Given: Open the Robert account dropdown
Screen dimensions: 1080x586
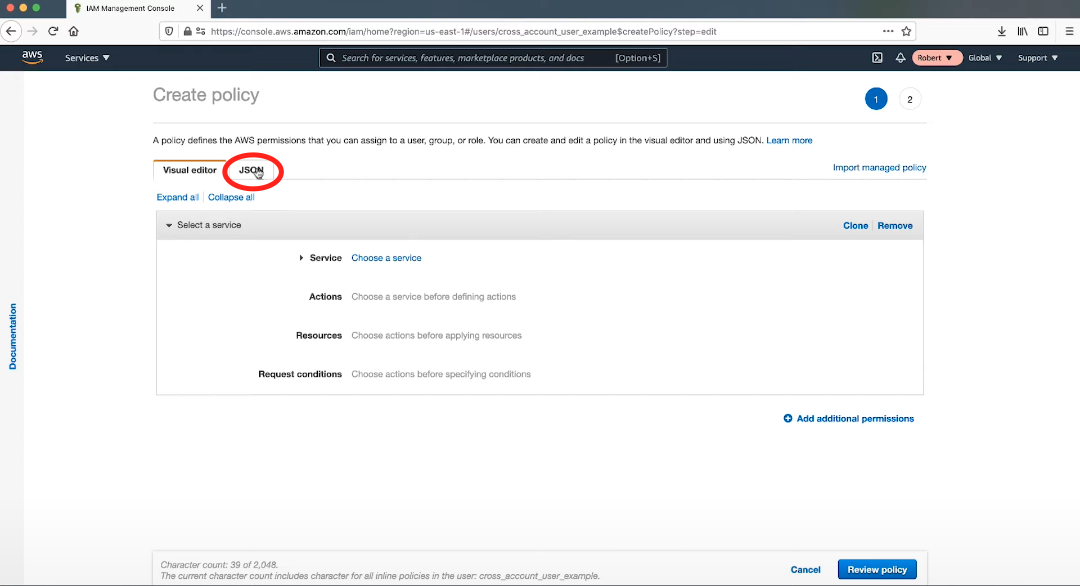Looking at the screenshot, I should click(x=936, y=58).
